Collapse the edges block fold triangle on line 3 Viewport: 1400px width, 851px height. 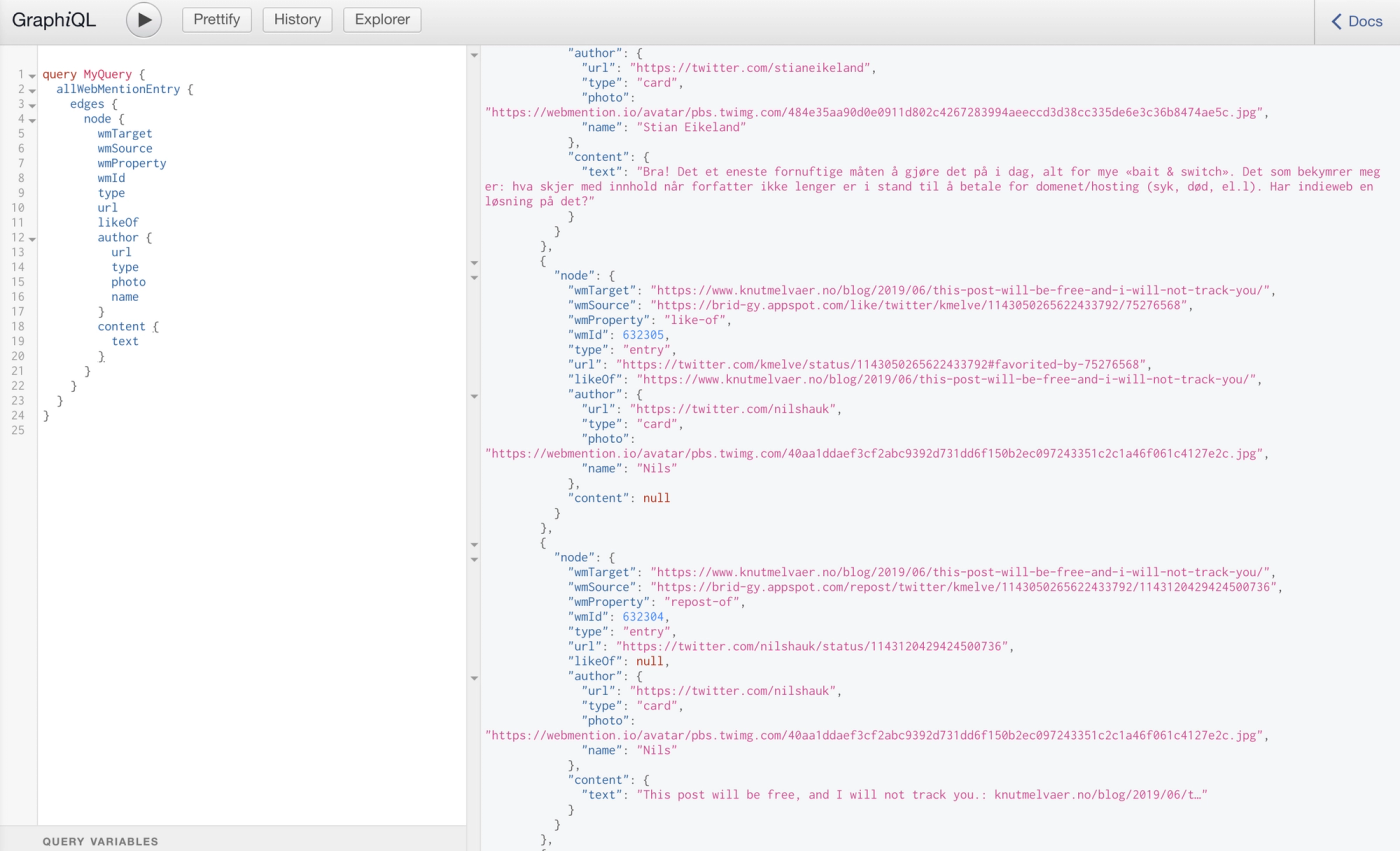coord(31,103)
